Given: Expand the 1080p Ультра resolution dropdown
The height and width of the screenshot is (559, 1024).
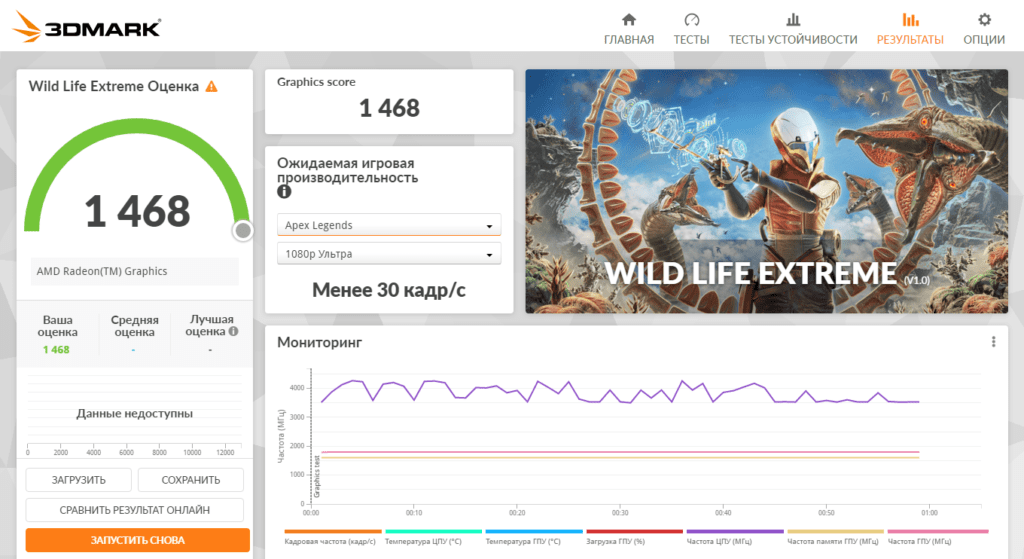Looking at the screenshot, I should coord(389,254).
